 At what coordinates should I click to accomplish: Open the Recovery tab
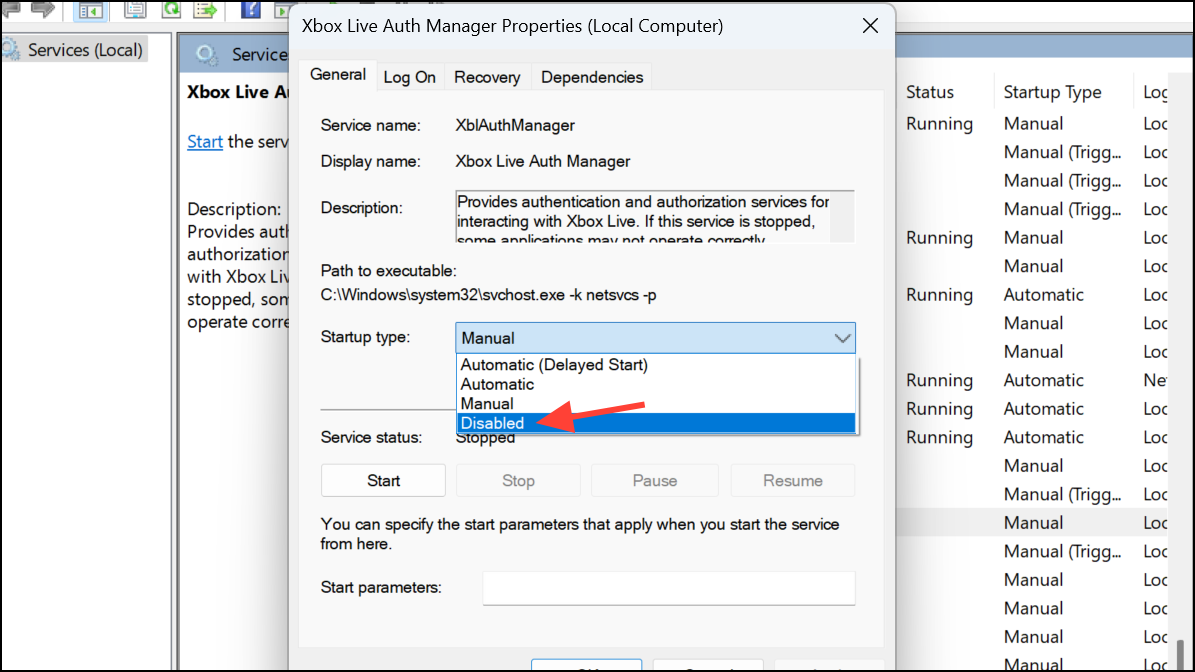[x=487, y=78]
